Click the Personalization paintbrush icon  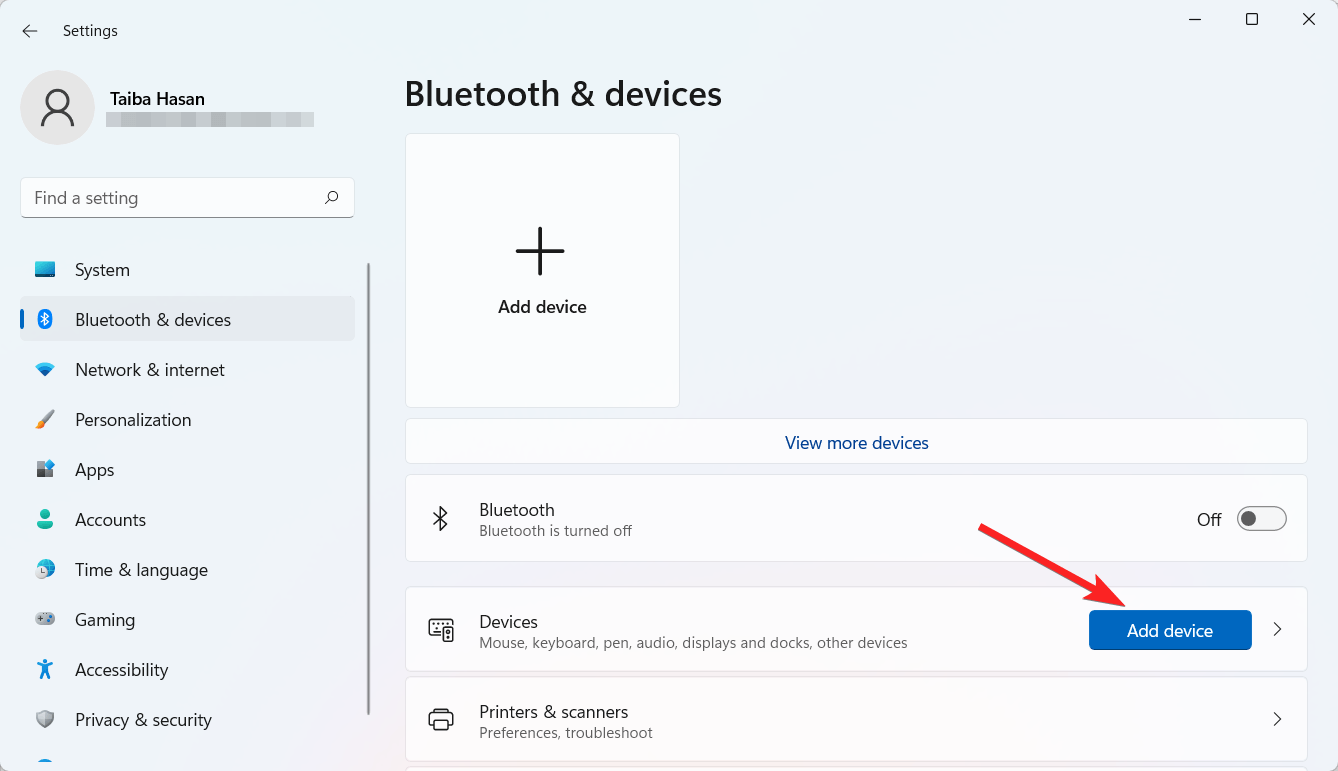pyautogui.click(x=45, y=420)
